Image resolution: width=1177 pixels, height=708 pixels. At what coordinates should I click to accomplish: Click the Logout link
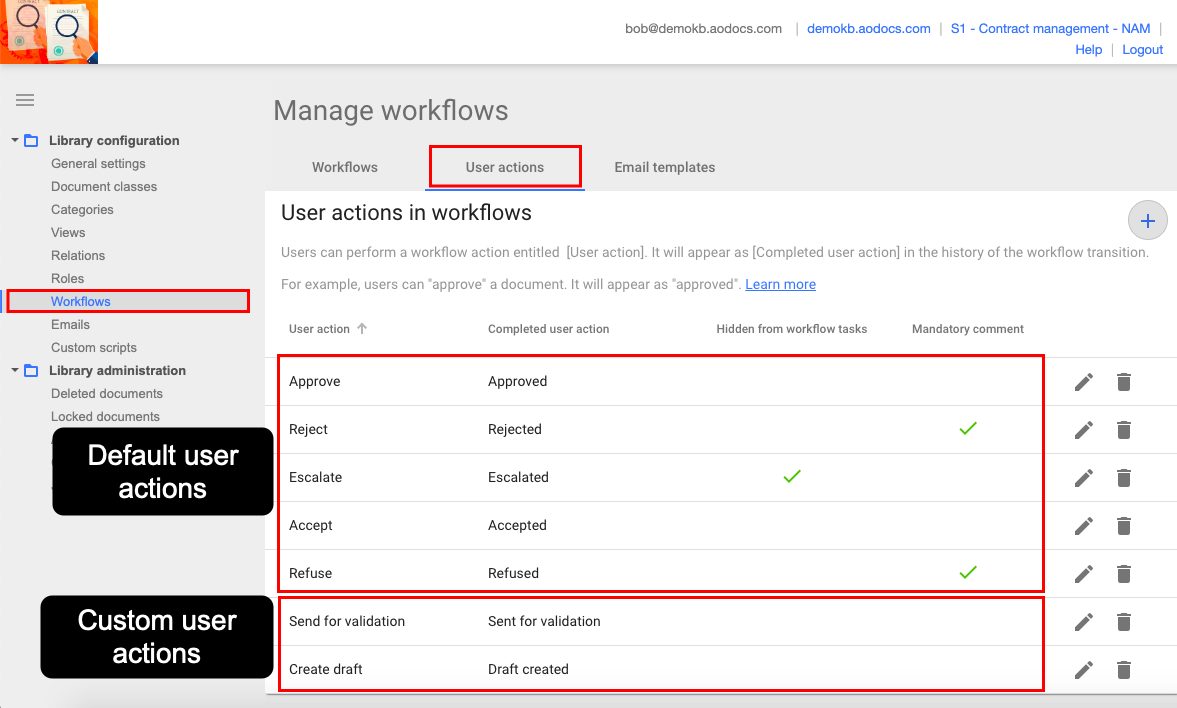point(1142,50)
